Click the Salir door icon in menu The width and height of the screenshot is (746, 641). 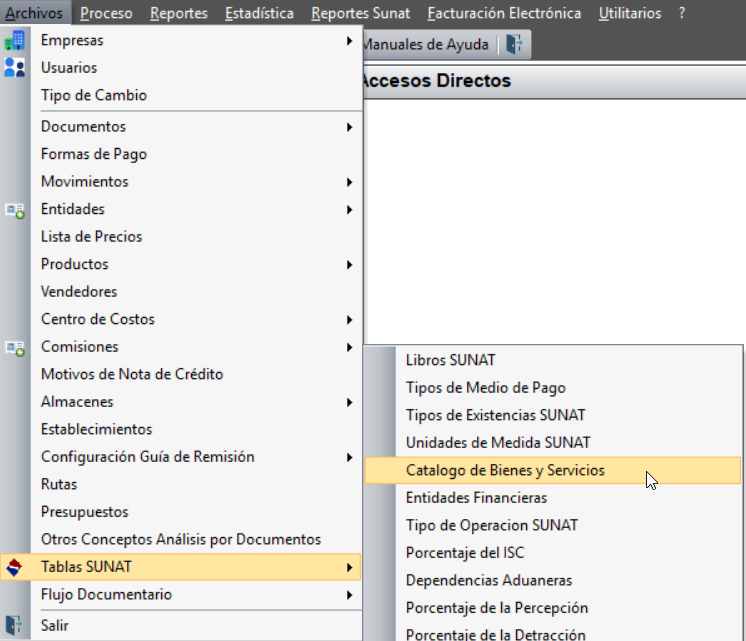[14, 625]
